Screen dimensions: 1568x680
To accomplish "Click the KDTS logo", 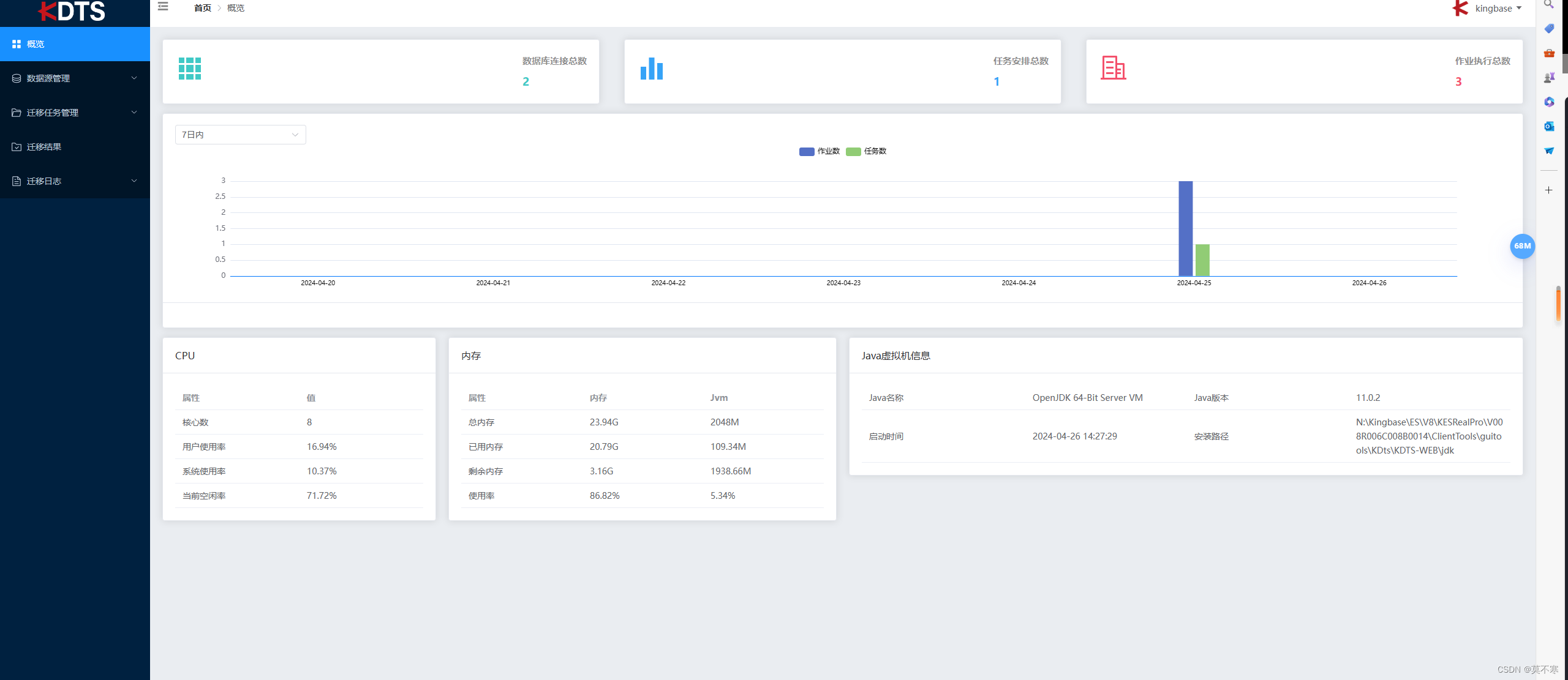I will pos(72,11).
